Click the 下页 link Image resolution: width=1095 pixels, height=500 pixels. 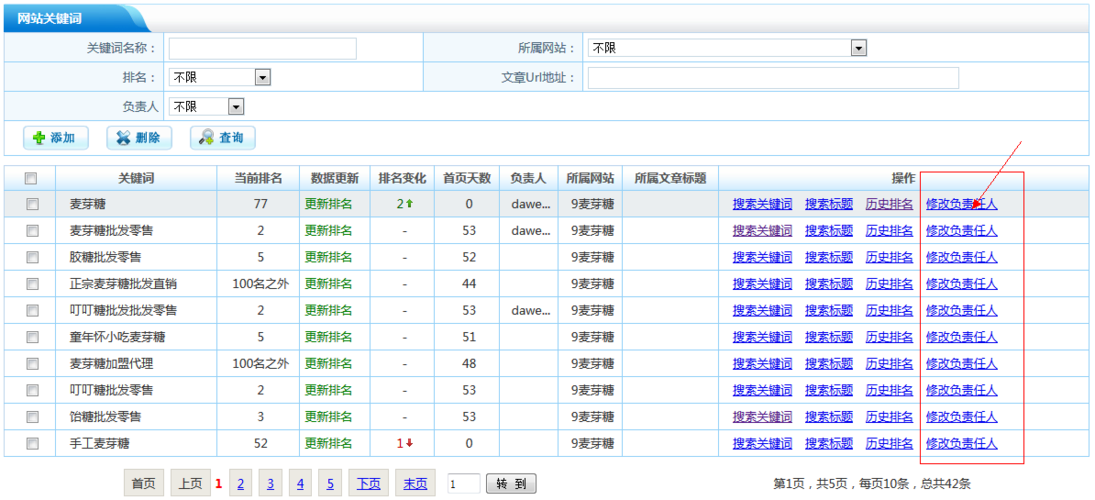(369, 483)
